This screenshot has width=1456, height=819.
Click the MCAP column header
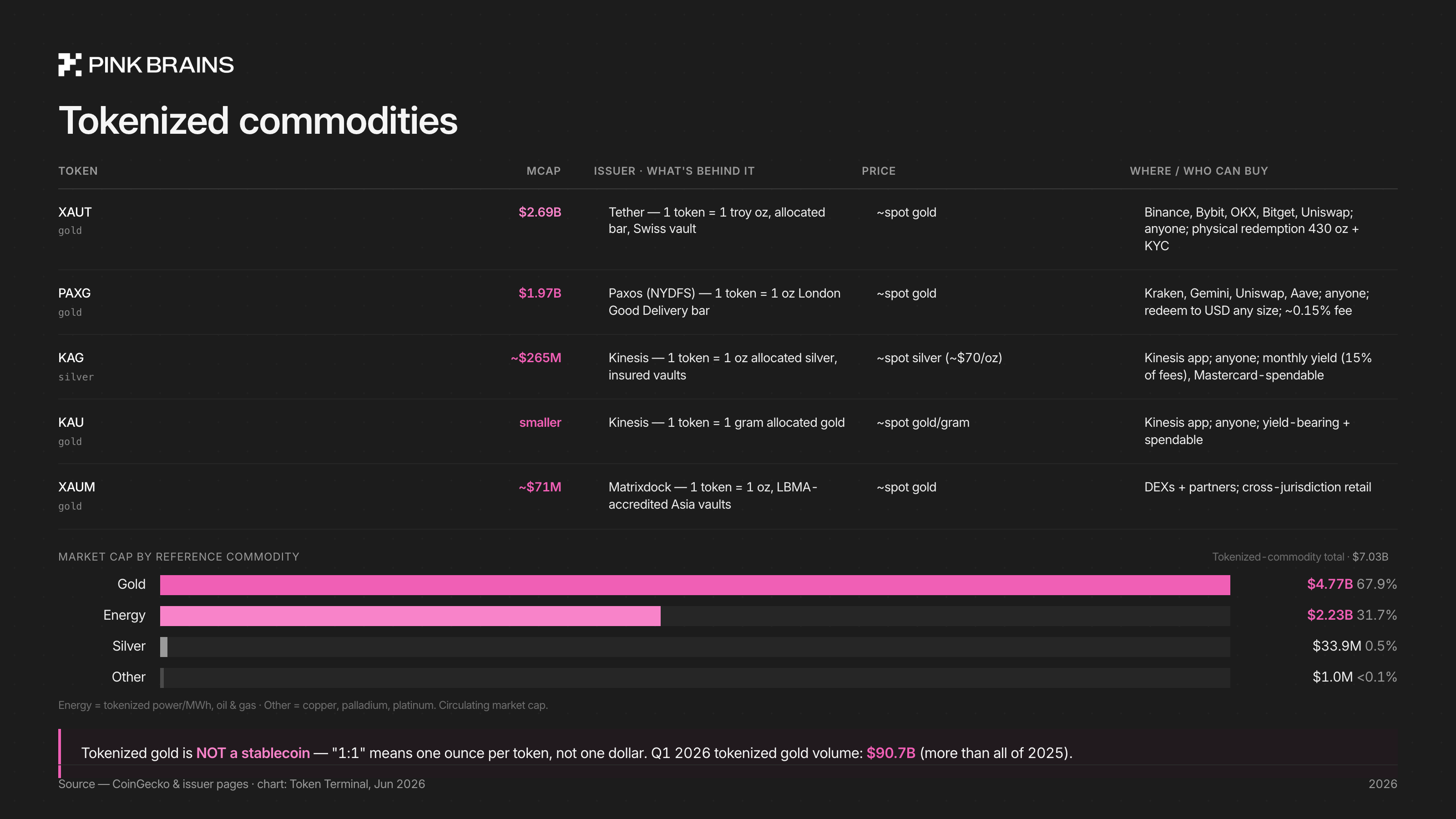544,171
